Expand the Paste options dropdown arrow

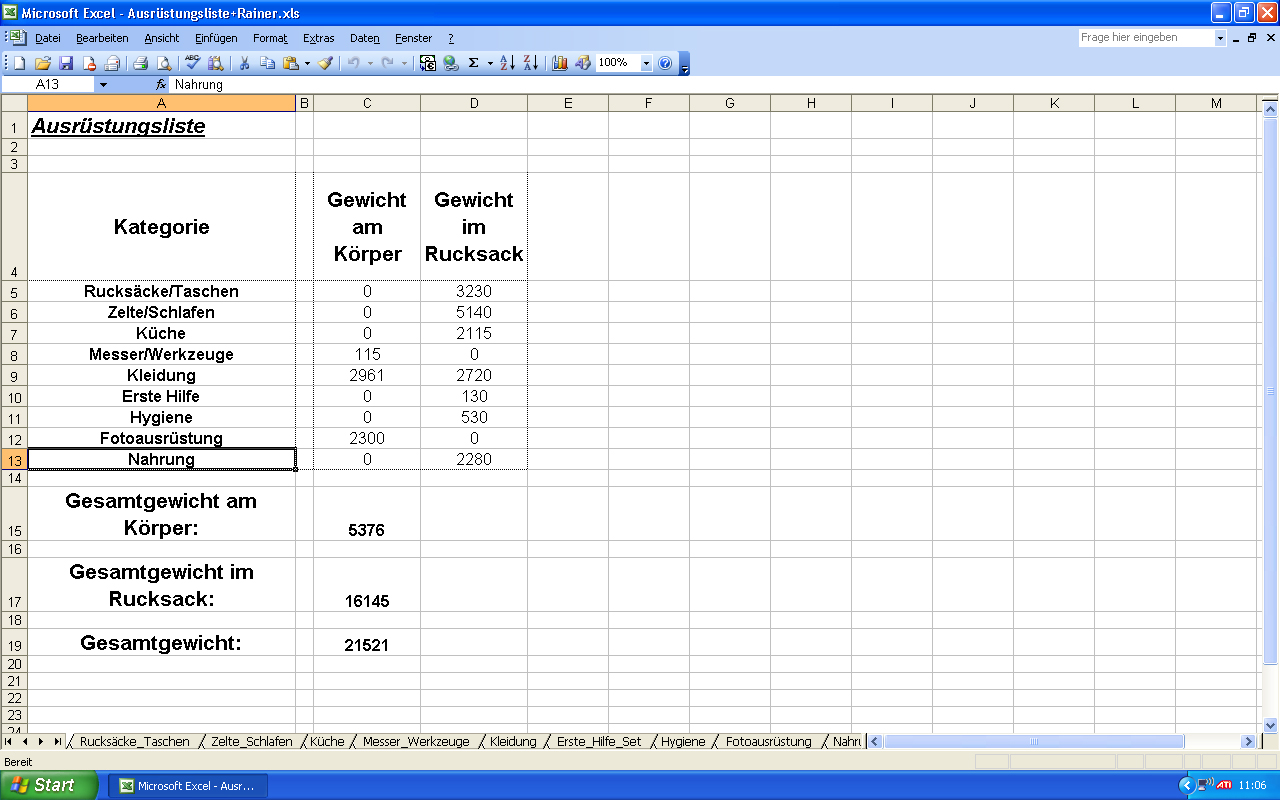tap(307, 63)
